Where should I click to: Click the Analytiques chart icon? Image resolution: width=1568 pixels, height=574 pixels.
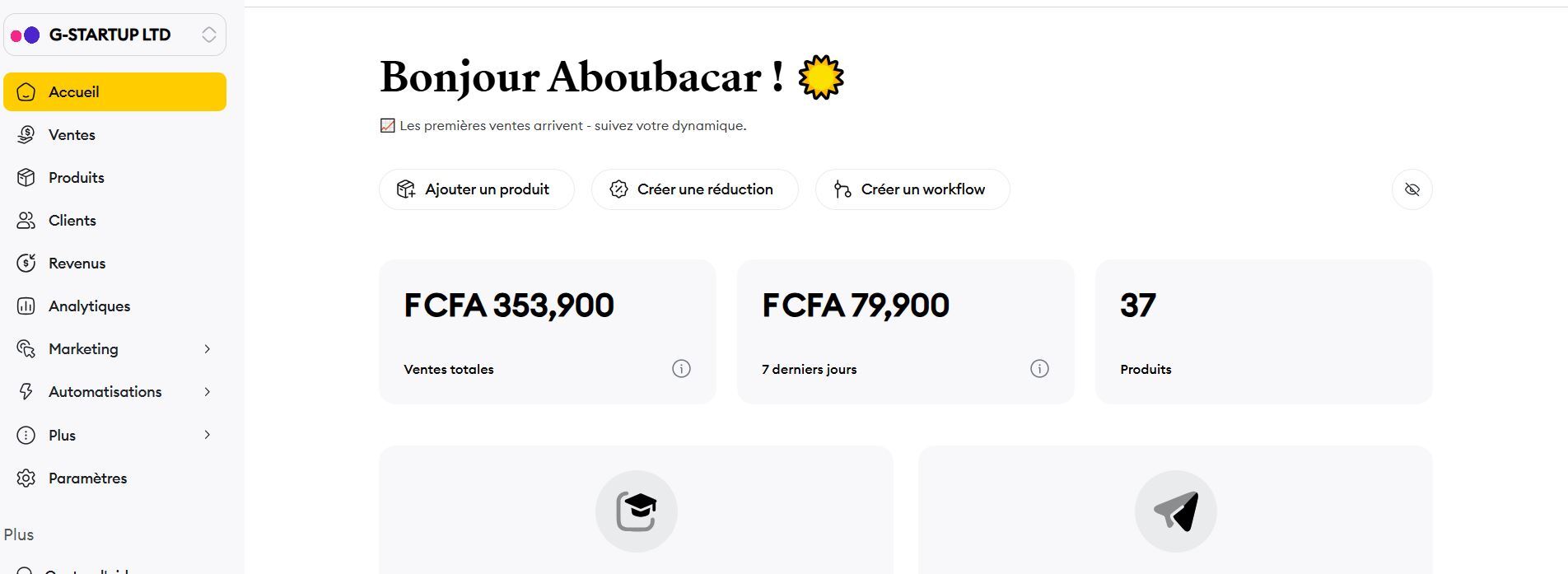tap(26, 306)
